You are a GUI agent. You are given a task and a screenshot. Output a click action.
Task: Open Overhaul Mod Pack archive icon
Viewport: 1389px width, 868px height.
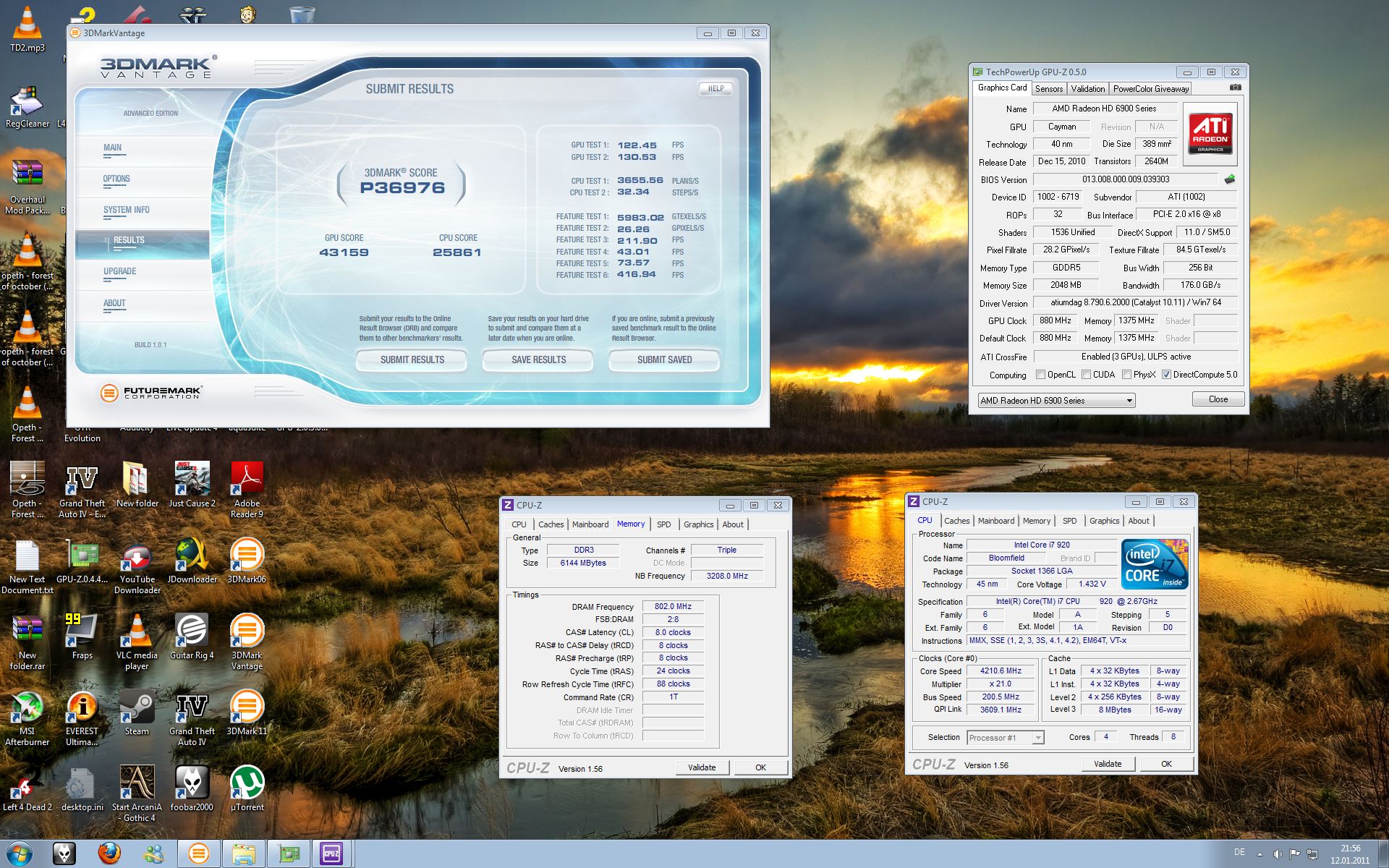coord(27,187)
